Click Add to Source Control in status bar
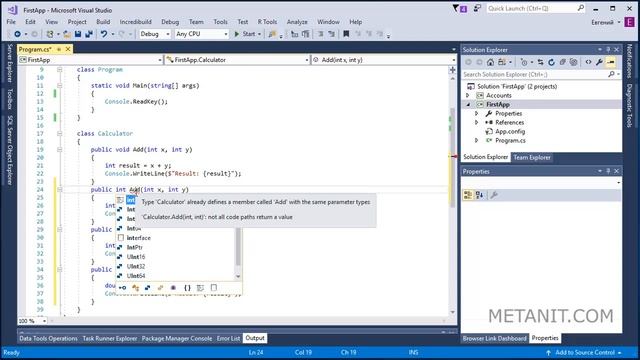Viewport: 640px width, 360px height. coord(584,353)
